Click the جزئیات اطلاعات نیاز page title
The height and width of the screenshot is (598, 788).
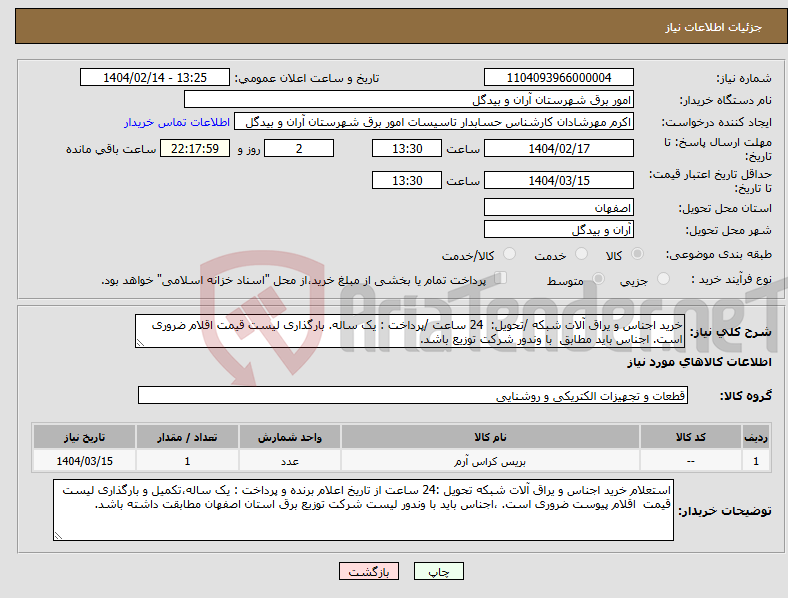click(714, 27)
